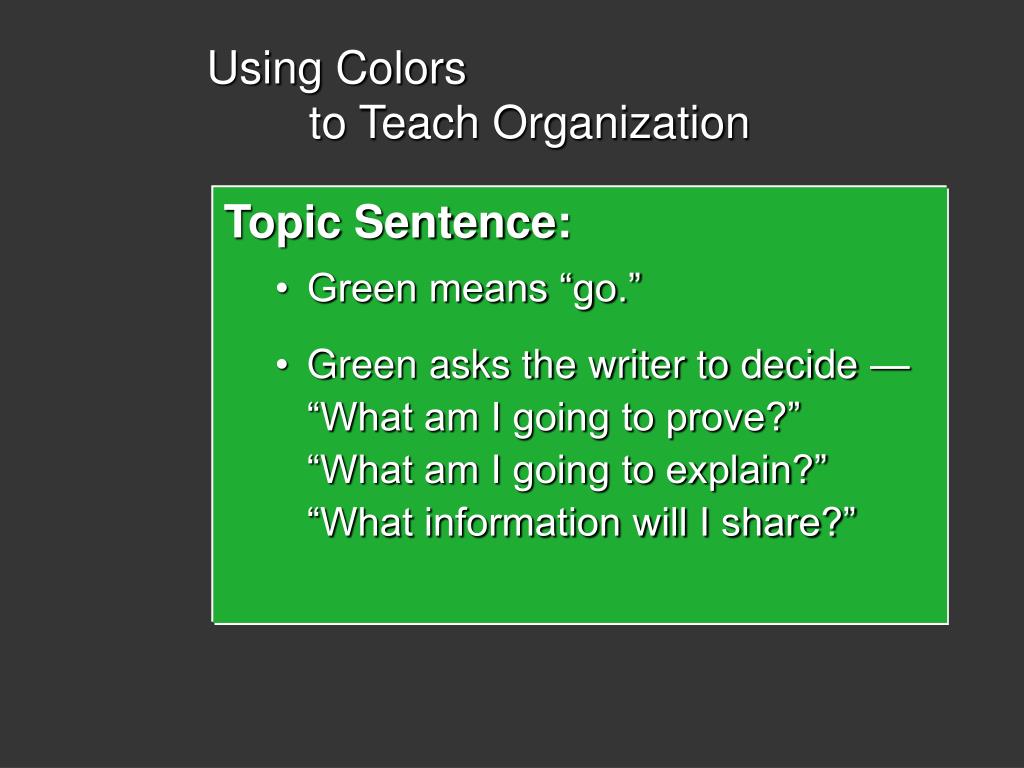Click the "Topic Sentence:" heading
The width and height of the screenshot is (1024, 768).
[x=398, y=223]
